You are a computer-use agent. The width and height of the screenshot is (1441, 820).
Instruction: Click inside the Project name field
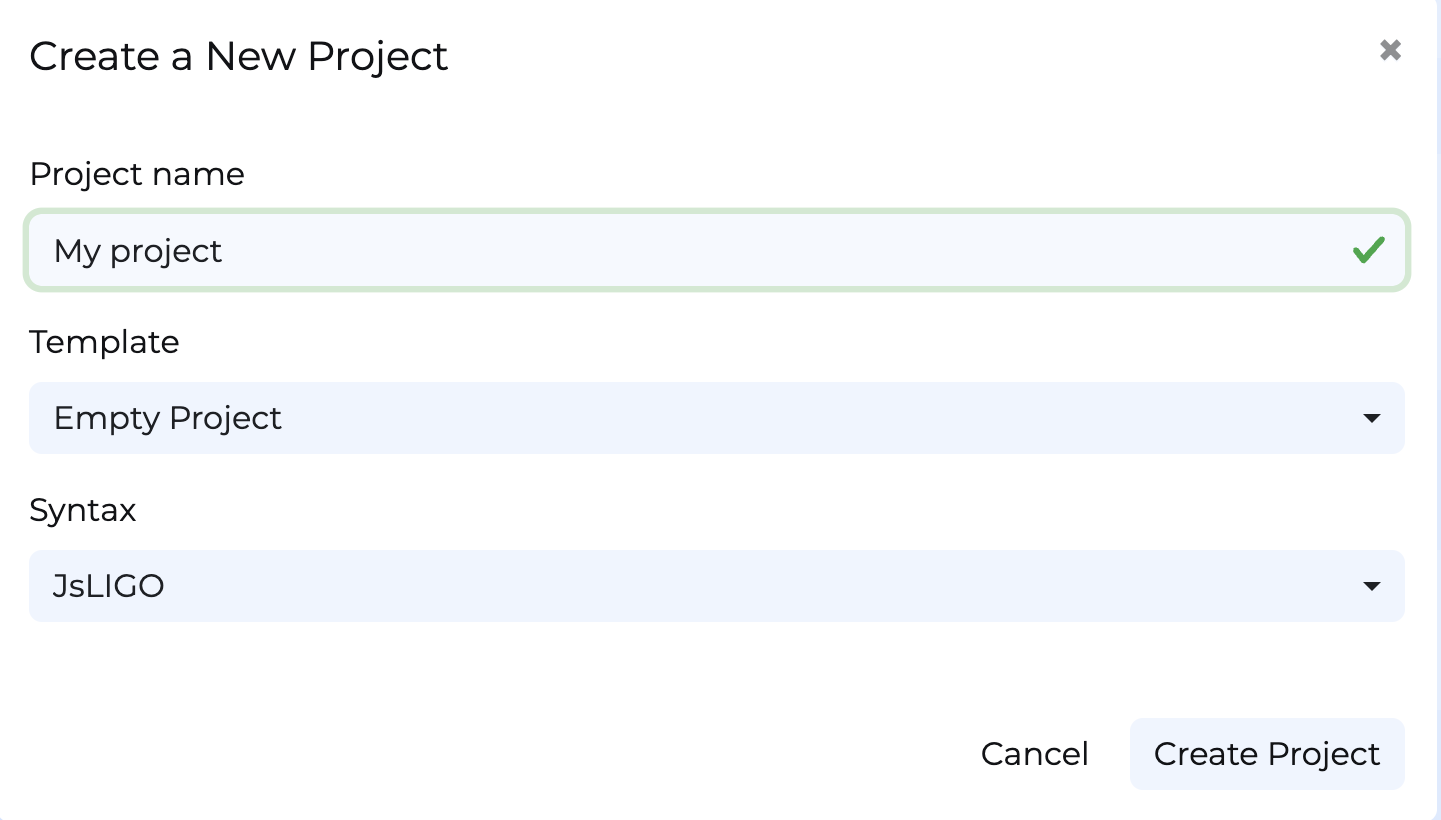coord(700,251)
